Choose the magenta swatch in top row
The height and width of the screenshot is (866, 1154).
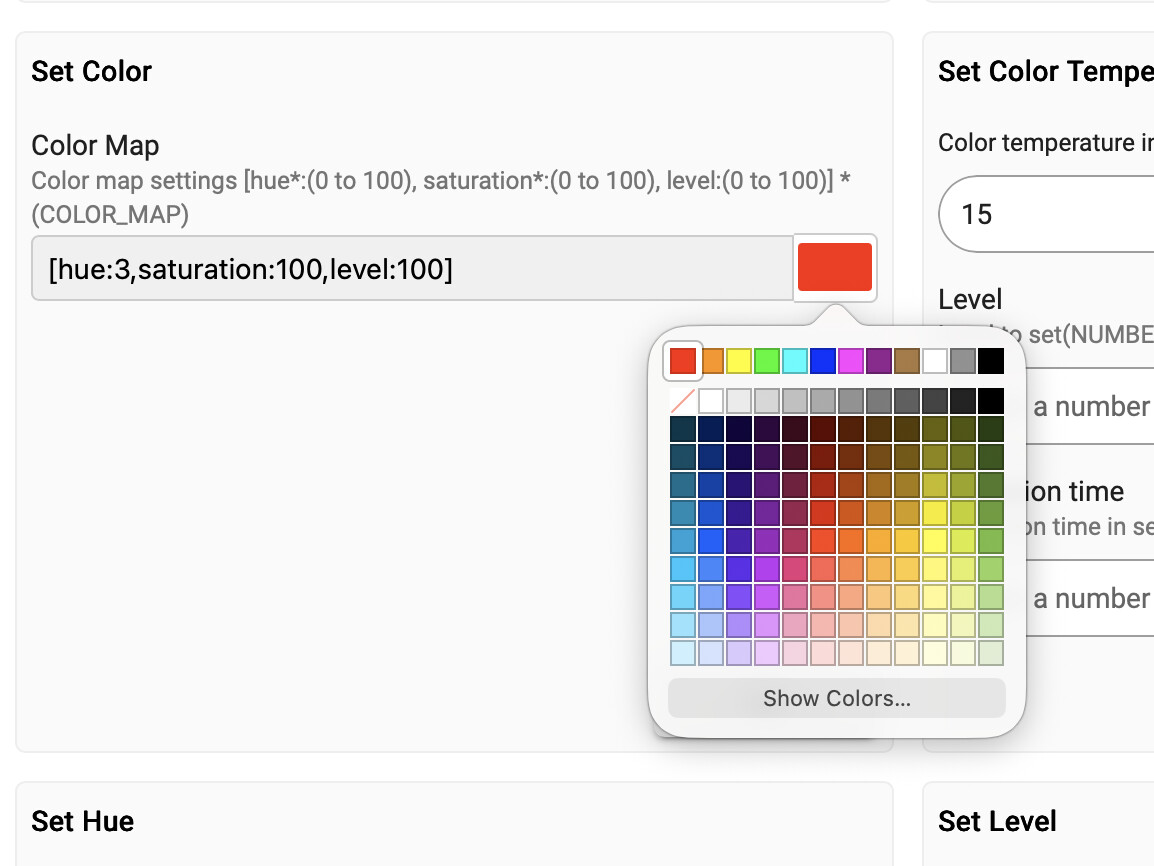[851, 361]
